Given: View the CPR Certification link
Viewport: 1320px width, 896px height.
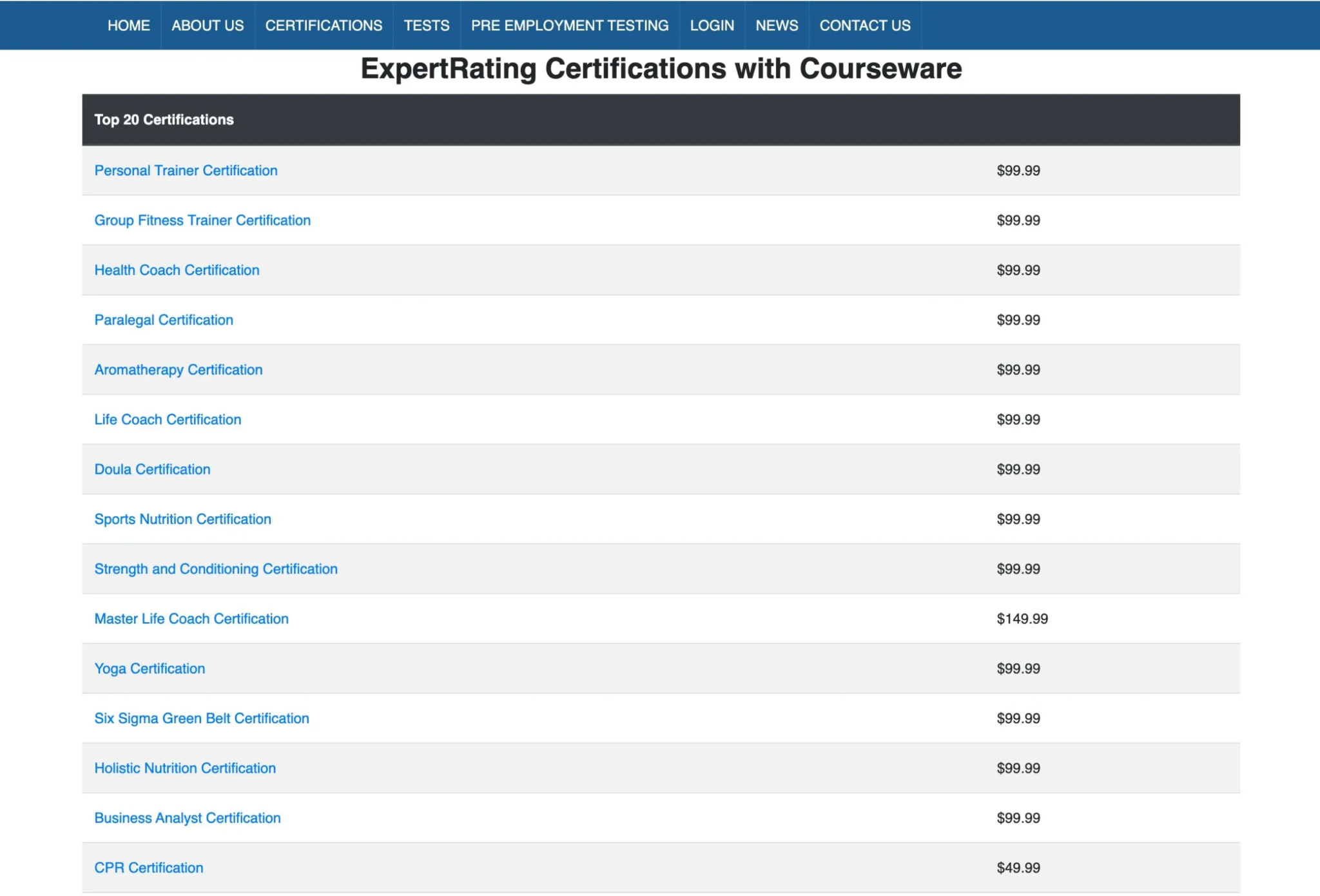Looking at the screenshot, I should pos(148,868).
